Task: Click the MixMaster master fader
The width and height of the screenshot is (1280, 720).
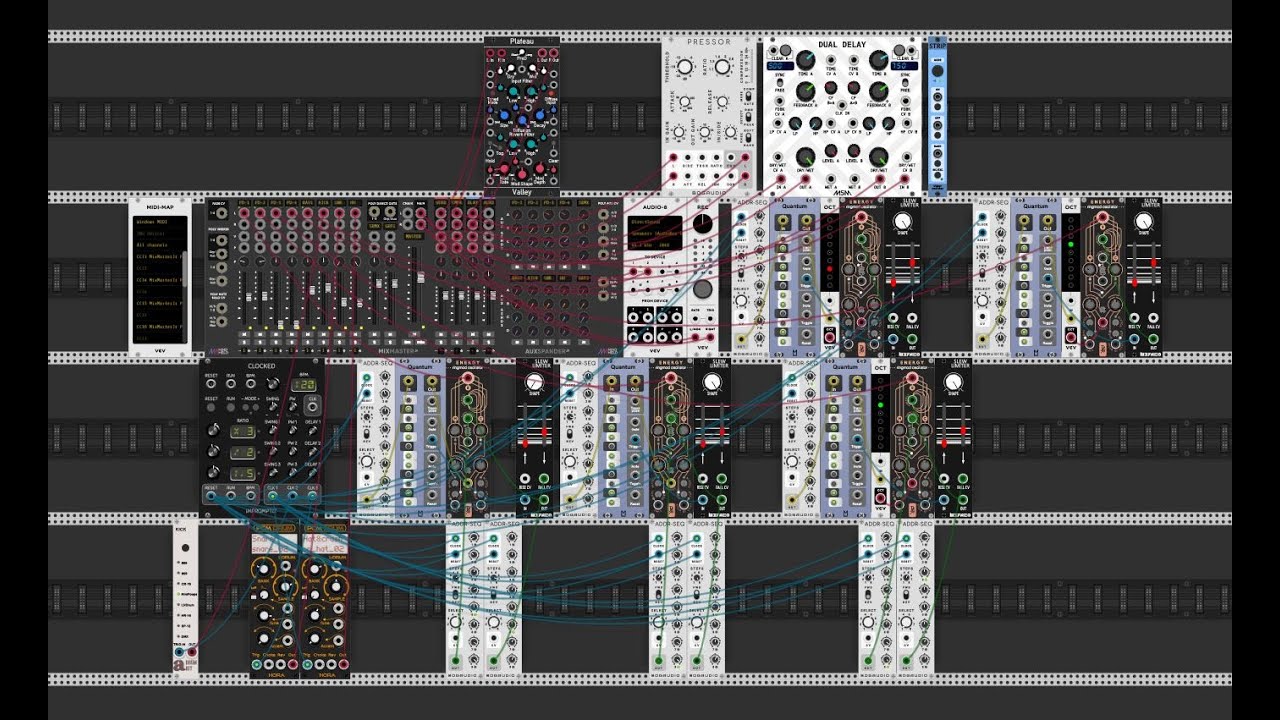Action: point(421,277)
